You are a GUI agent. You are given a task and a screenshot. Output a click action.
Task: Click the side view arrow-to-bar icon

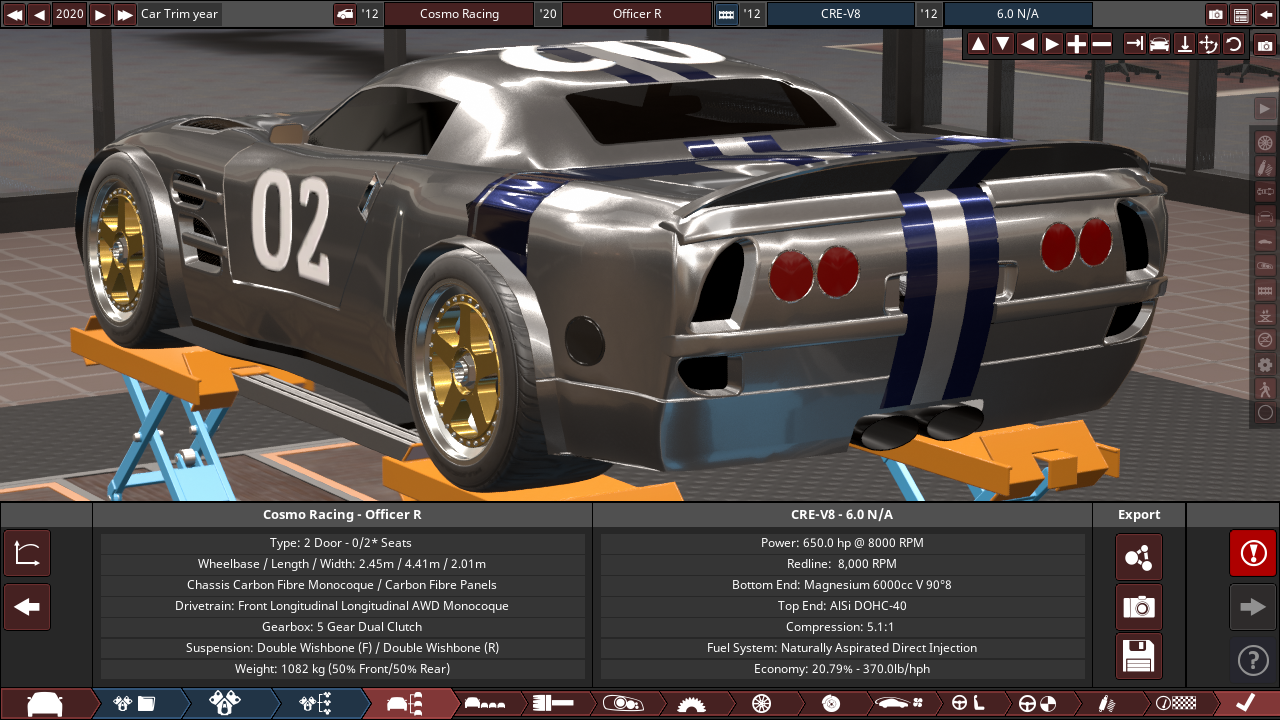click(x=1134, y=44)
